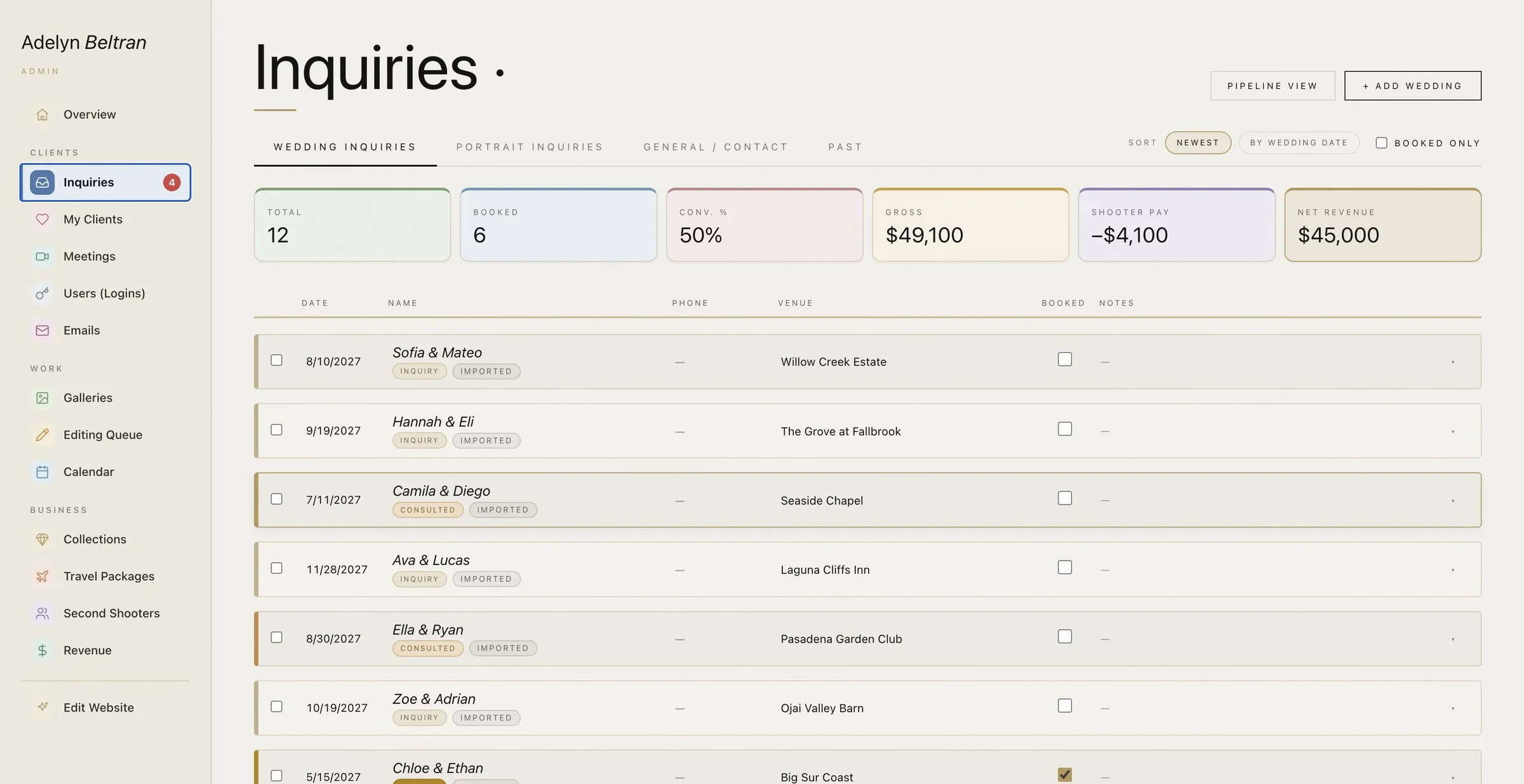Click the Inquiries inbox icon
Viewport: 1524px width, 784px height.
pos(42,182)
